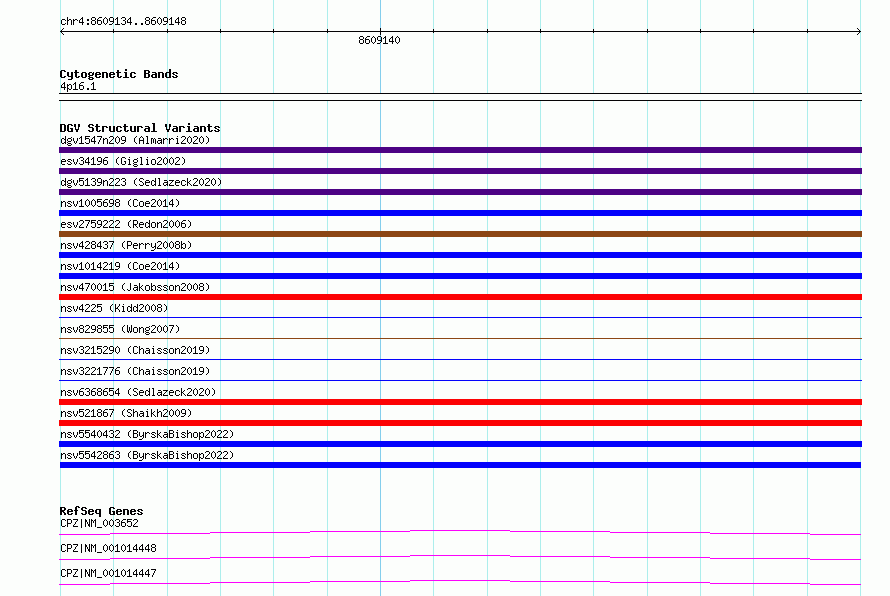Click nsv829855 (Wong2007) label
The height and width of the screenshot is (596, 890).
[120, 329]
